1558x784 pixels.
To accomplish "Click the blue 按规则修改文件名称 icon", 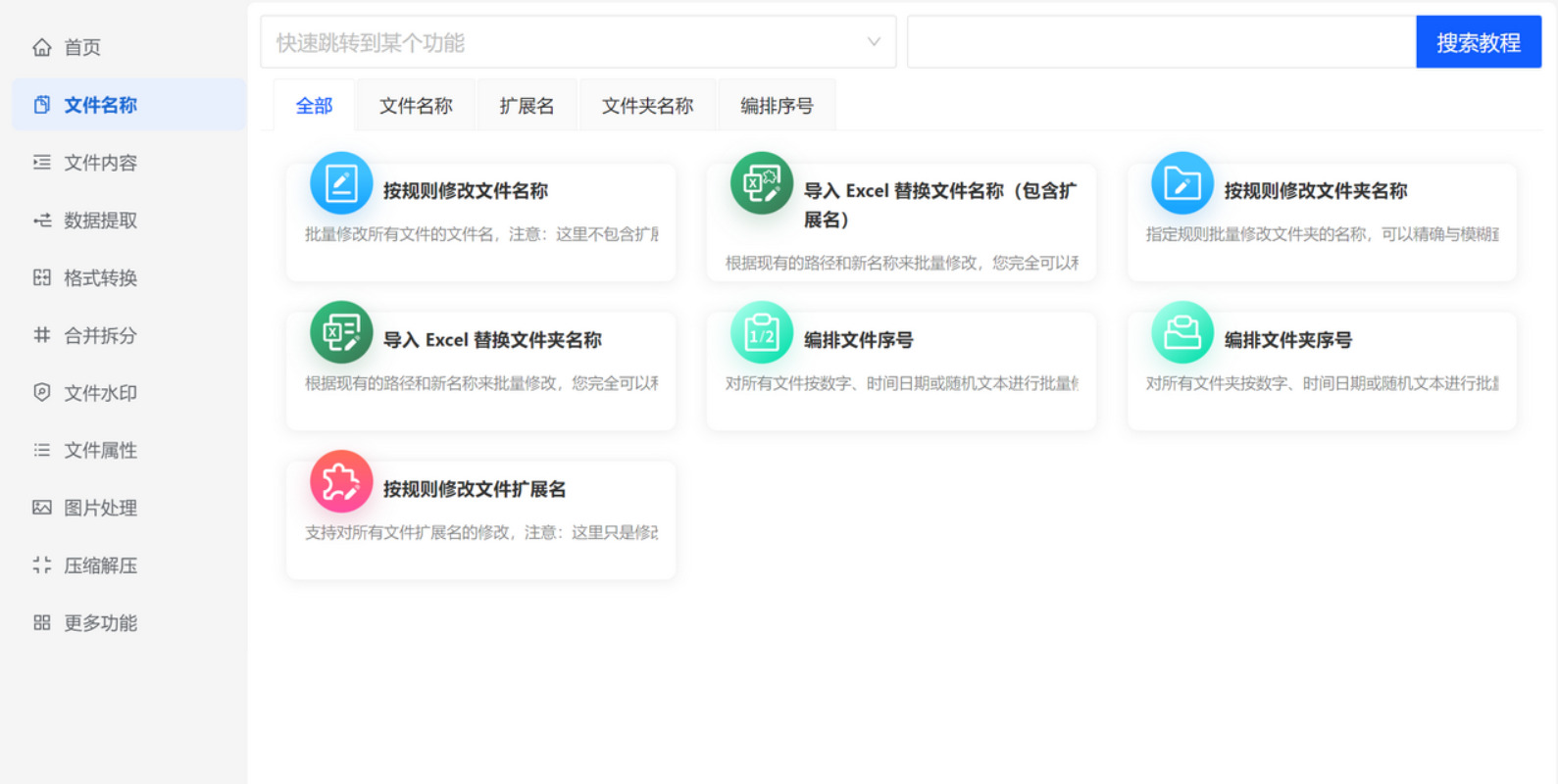I will click(341, 183).
